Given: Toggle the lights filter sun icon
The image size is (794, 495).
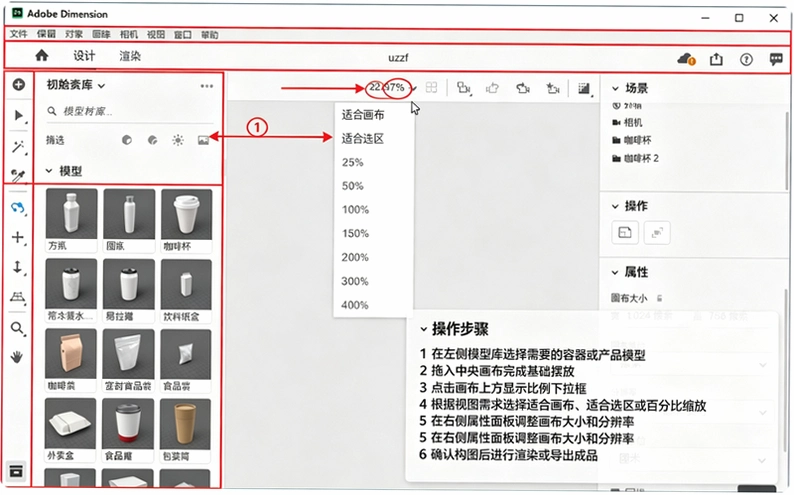Looking at the screenshot, I should pyautogui.click(x=178, y=140).
